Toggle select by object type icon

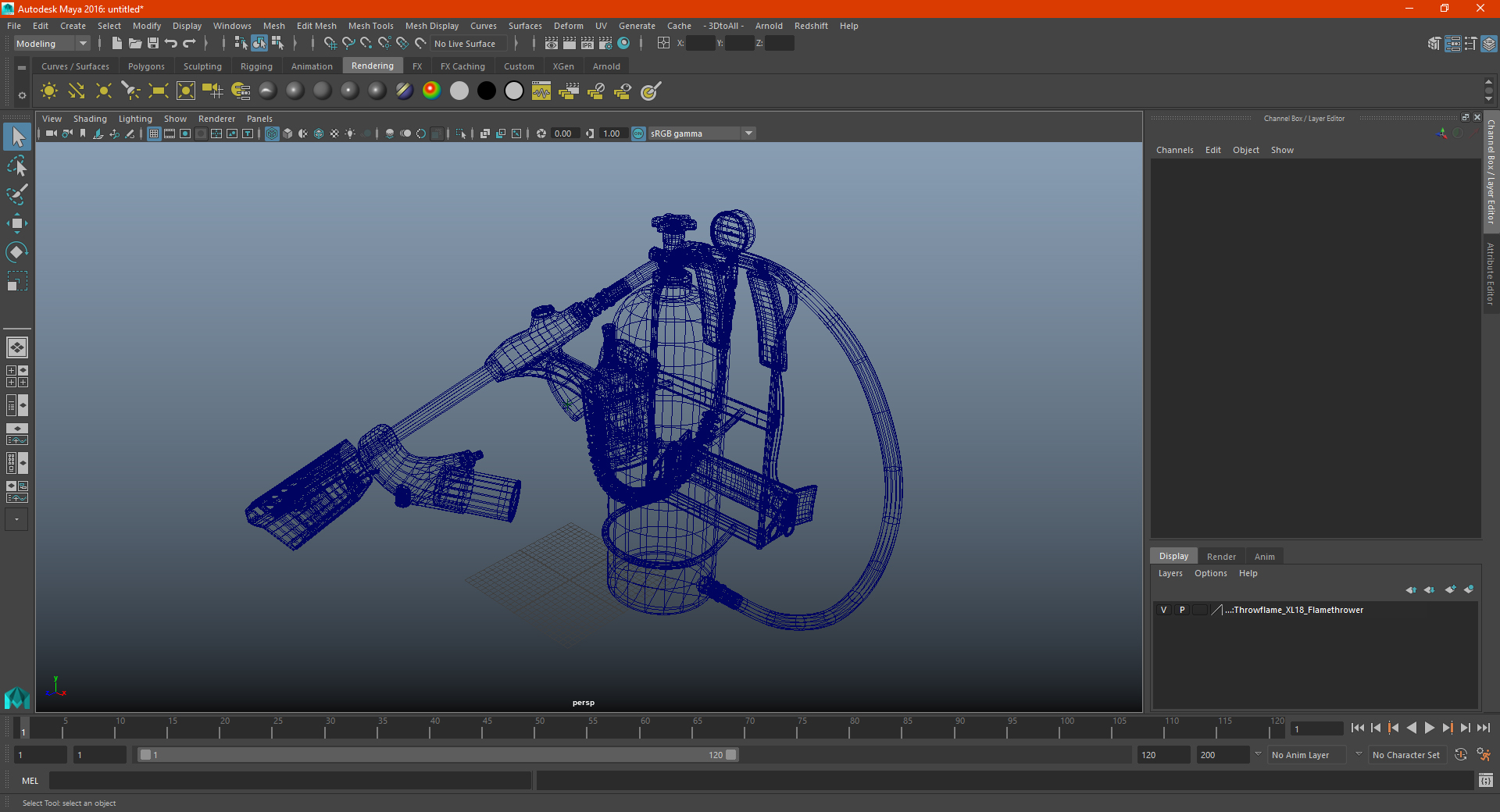(259, 44)
